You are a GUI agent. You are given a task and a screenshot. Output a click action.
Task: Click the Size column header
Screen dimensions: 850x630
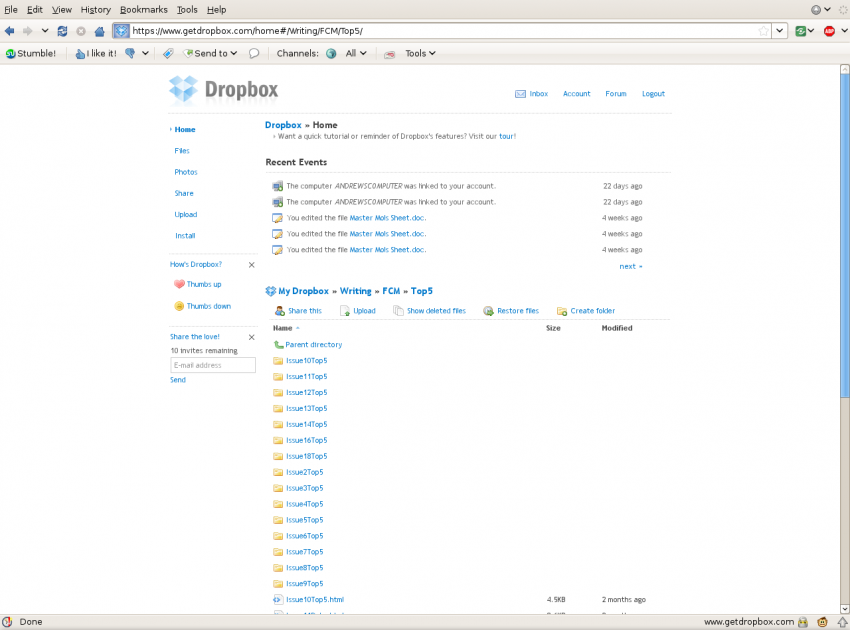click(553, 328)
